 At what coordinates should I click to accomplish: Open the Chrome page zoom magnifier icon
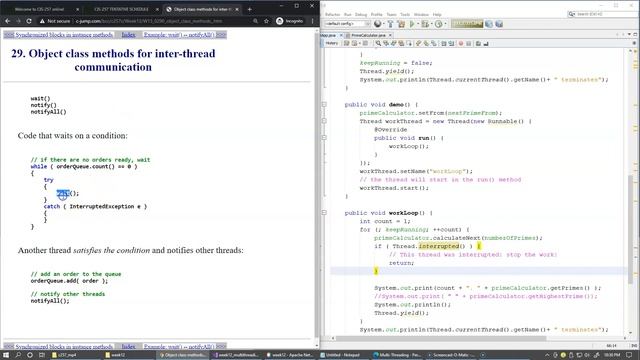point(256,21)
